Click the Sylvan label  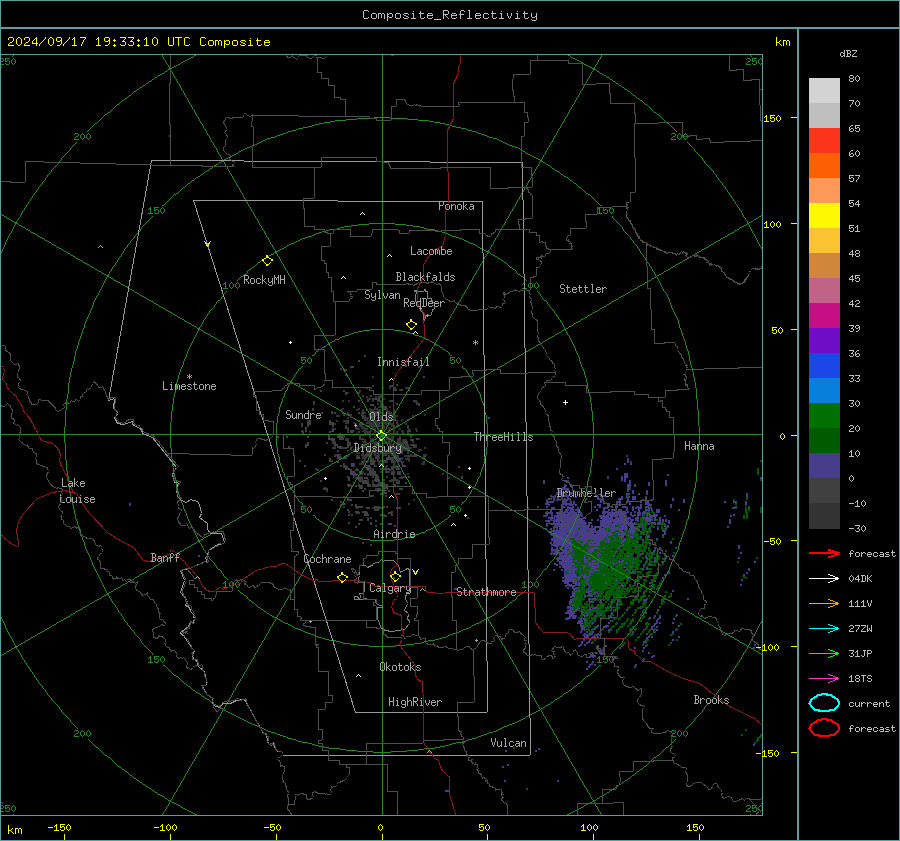click(x=382, y=295)
